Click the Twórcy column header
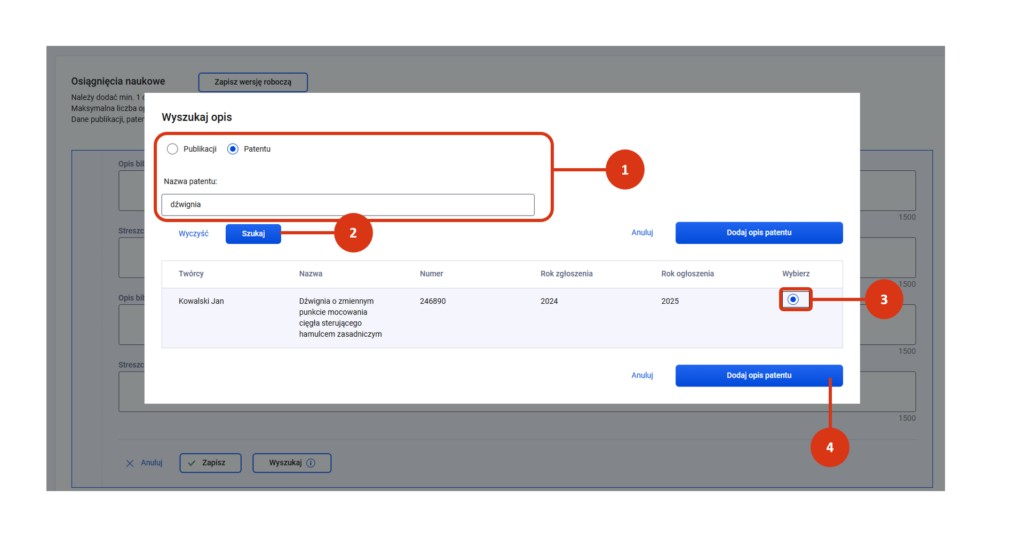 point(191,273)
